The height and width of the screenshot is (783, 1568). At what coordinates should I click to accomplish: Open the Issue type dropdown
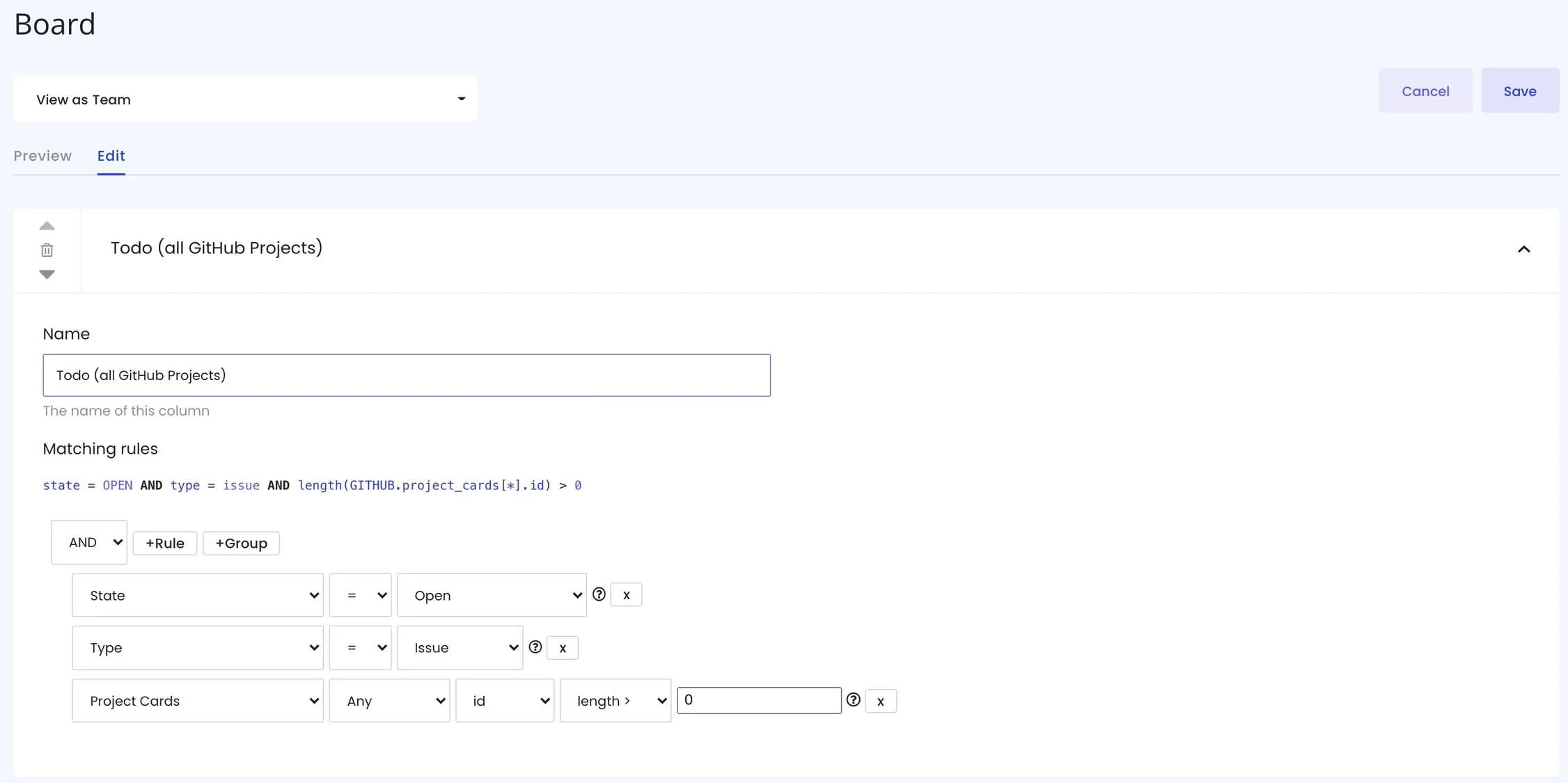point(460,647)
